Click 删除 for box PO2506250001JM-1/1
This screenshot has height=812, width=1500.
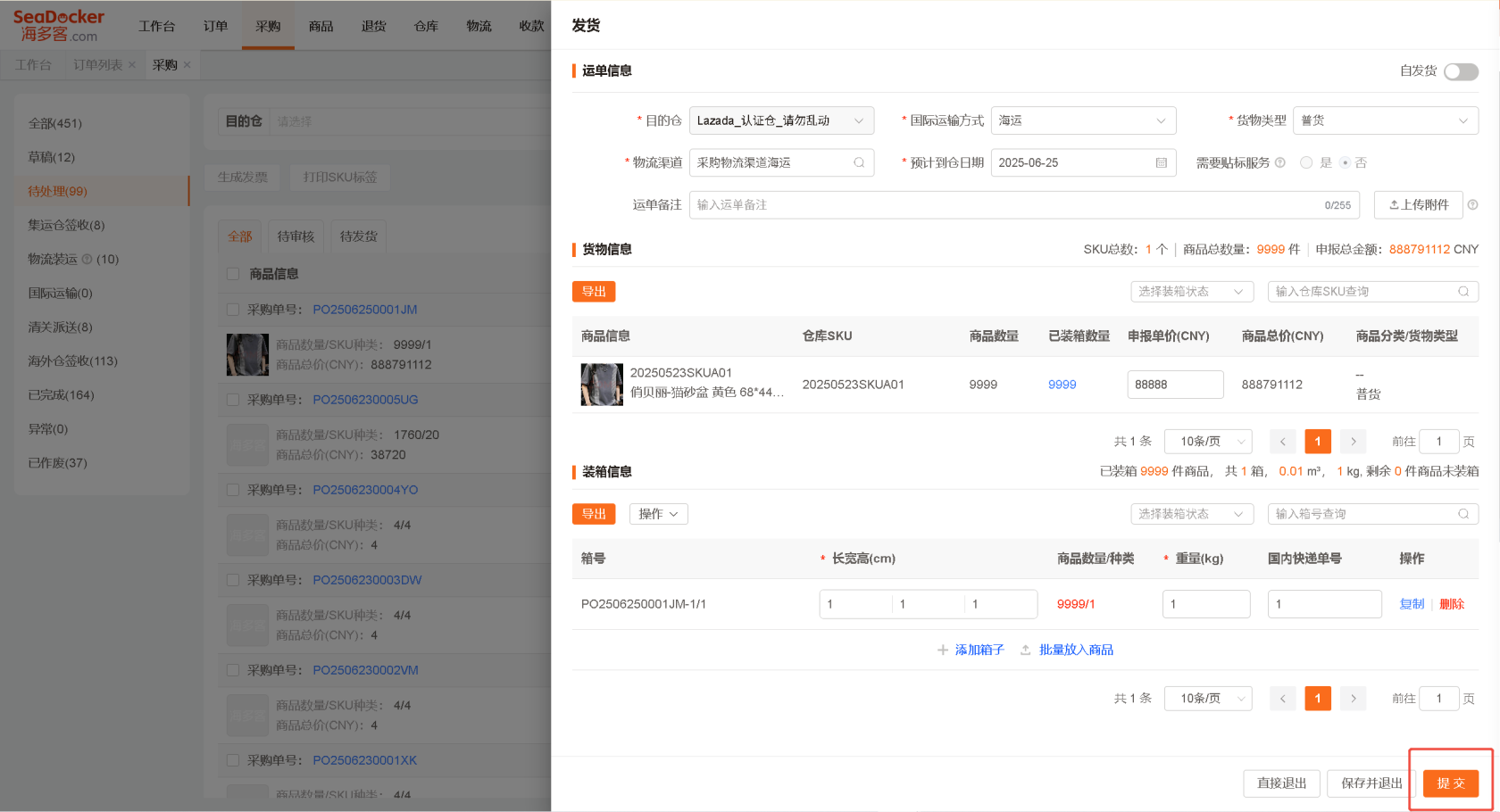[1452, 604]
